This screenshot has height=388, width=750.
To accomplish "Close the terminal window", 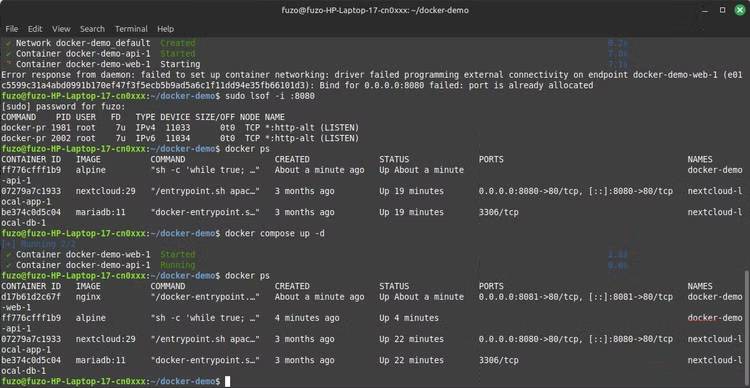I will (x=739, y=10).
